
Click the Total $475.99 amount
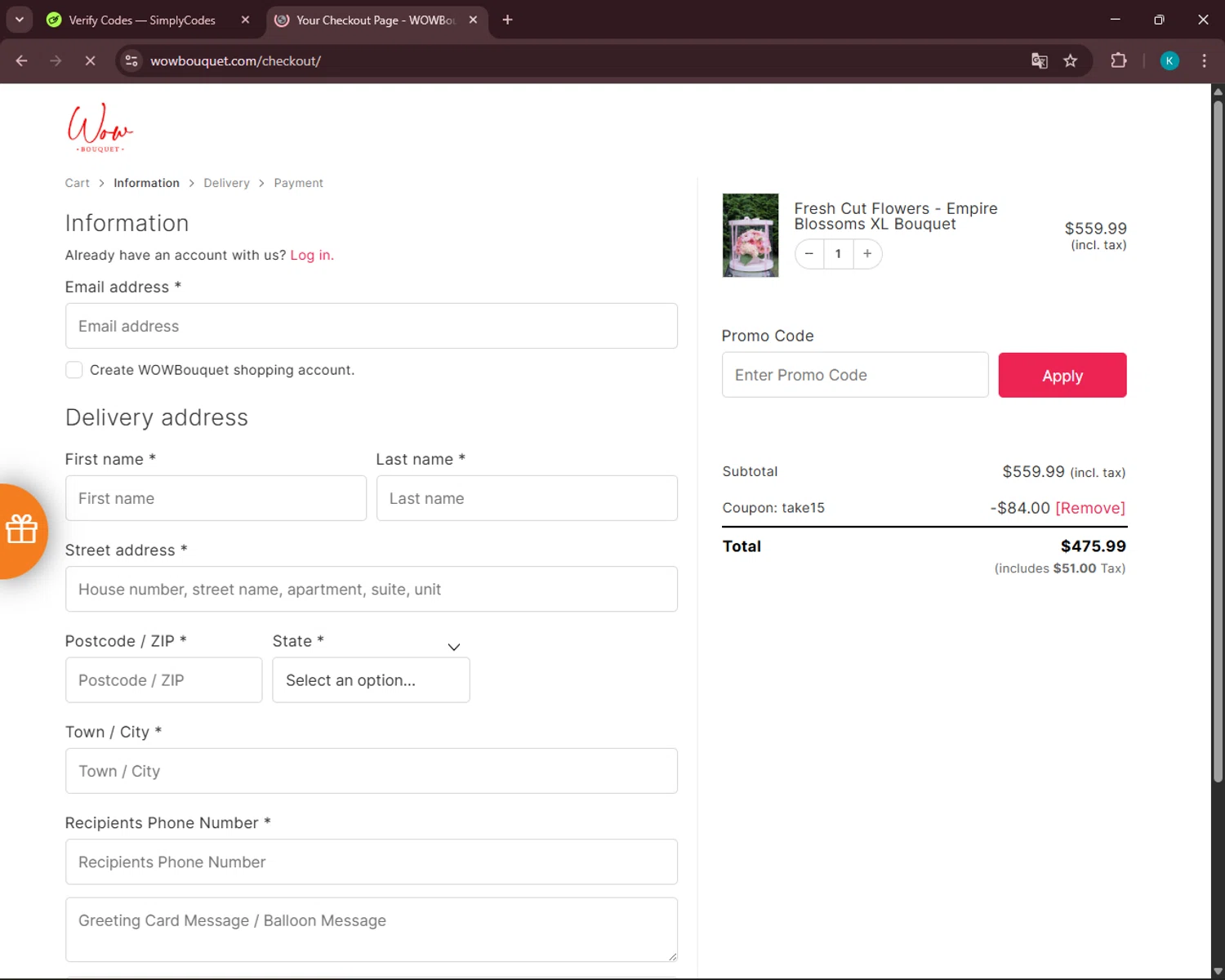click(1093, 546)
